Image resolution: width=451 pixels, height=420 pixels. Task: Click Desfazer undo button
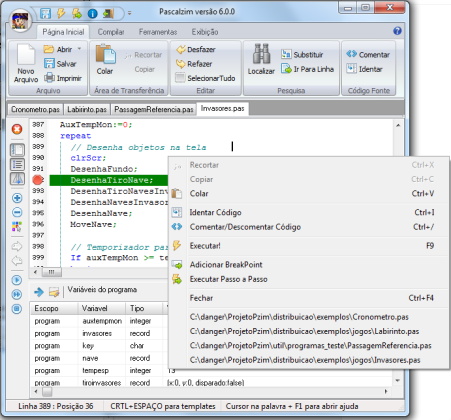pos(196,49)
